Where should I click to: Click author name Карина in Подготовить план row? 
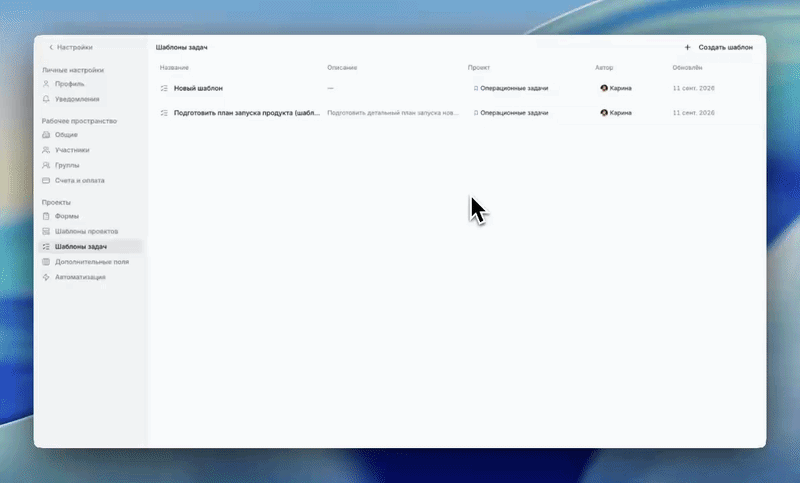620,113
